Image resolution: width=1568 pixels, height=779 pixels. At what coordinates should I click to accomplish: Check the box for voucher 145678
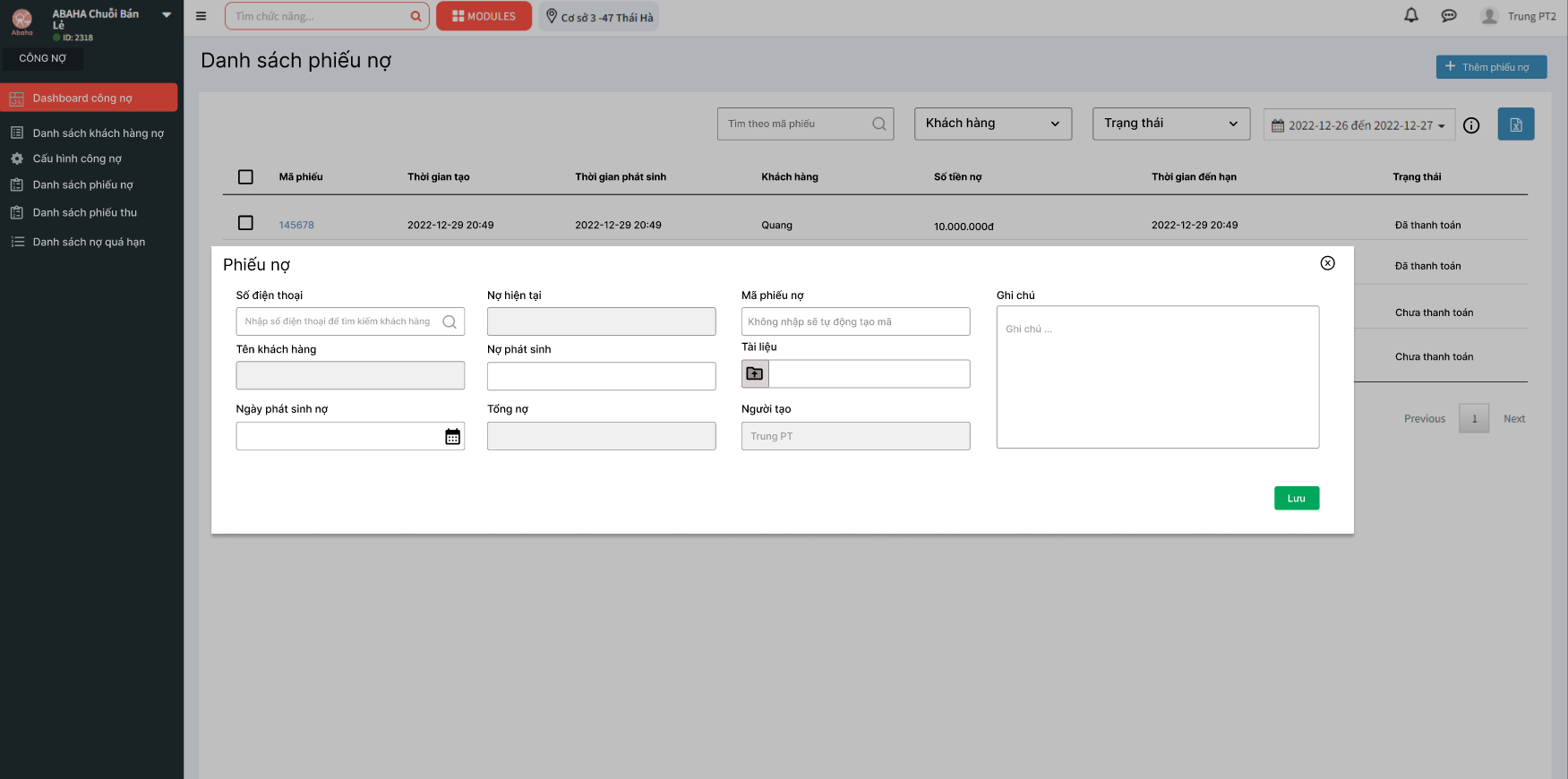(x=245, y=223)
